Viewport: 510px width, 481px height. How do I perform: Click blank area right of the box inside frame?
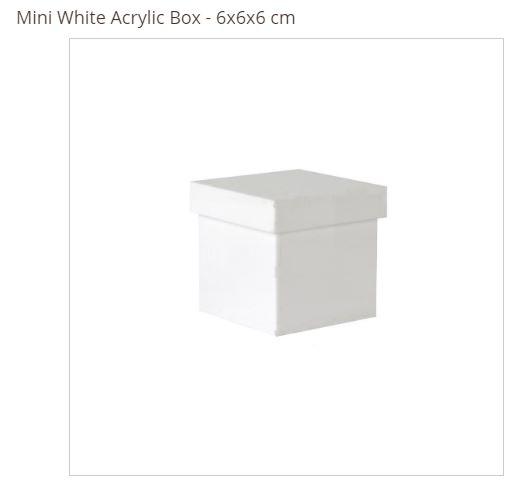point(445,257)
